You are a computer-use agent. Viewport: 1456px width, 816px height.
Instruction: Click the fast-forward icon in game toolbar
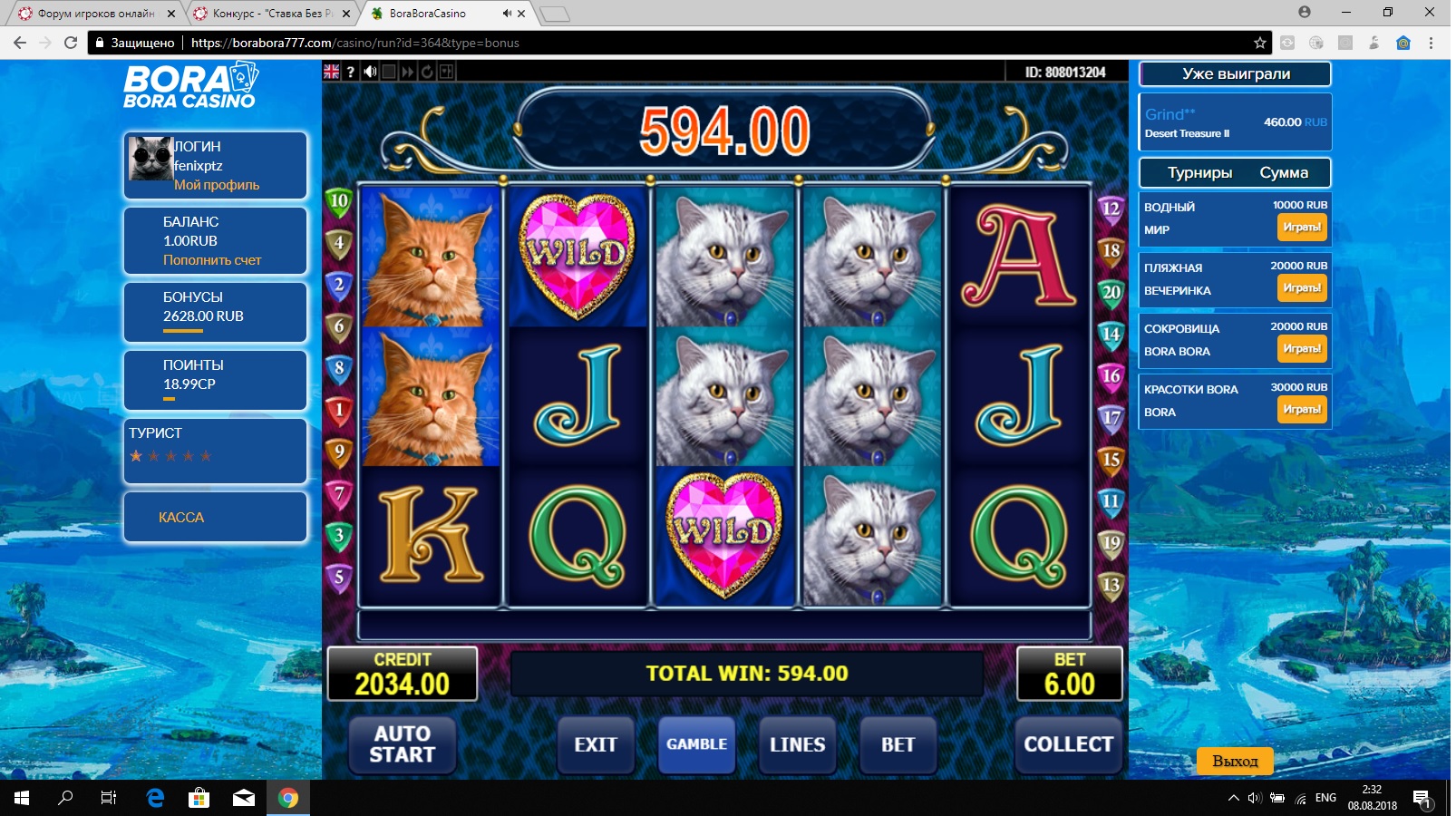point(408,72)
